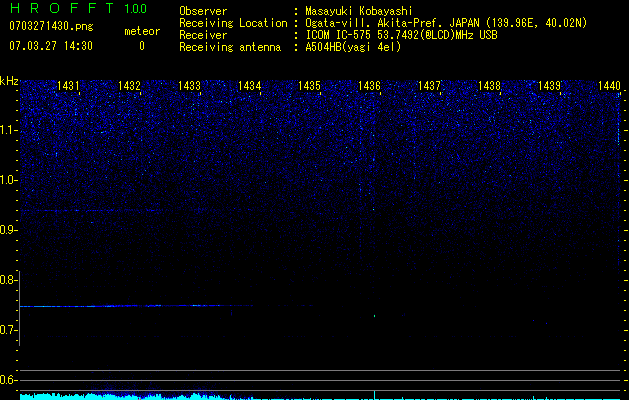Click the Receiving antenna label
This screenshot has height=400, width=629.
[x=230, y=47]
